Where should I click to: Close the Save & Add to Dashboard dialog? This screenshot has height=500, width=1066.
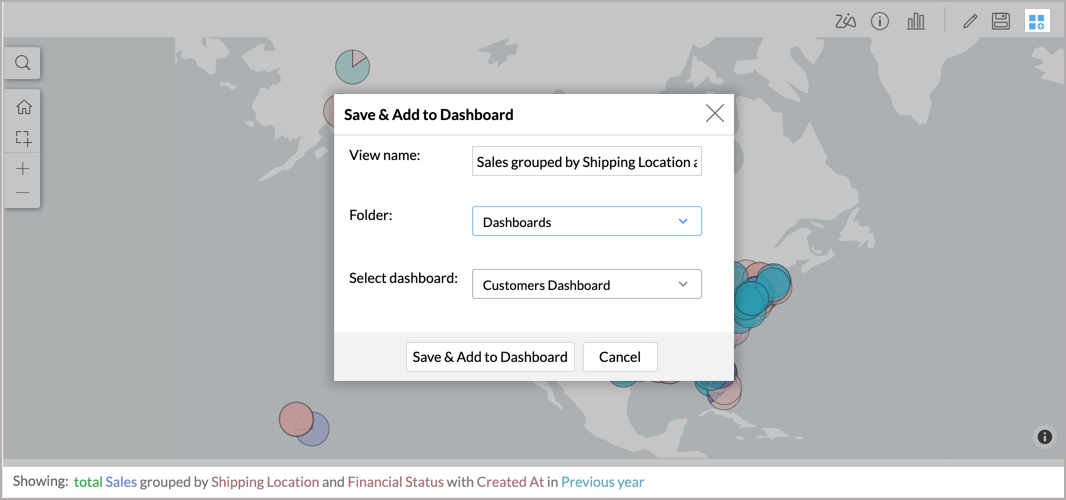click(x=714, y=114)
